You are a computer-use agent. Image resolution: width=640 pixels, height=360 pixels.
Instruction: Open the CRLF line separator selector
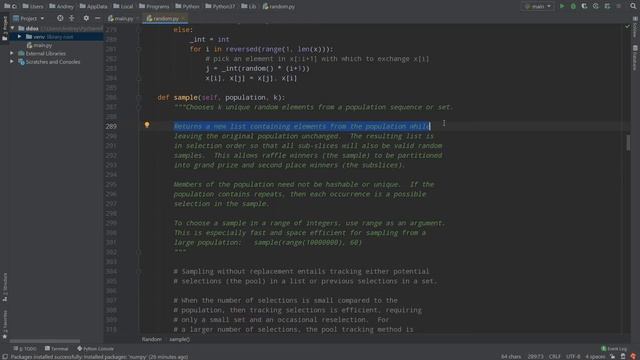(554, 357)
